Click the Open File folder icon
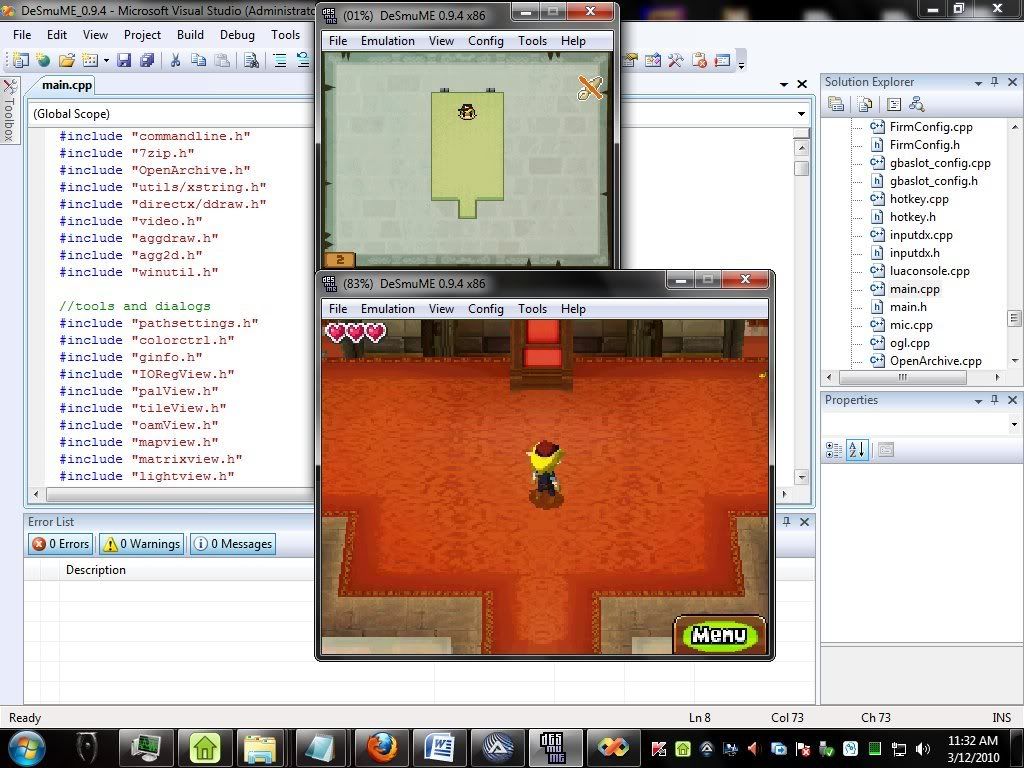Image resolution: width=1024 pixels, height=768 pixels. point(67,60)
